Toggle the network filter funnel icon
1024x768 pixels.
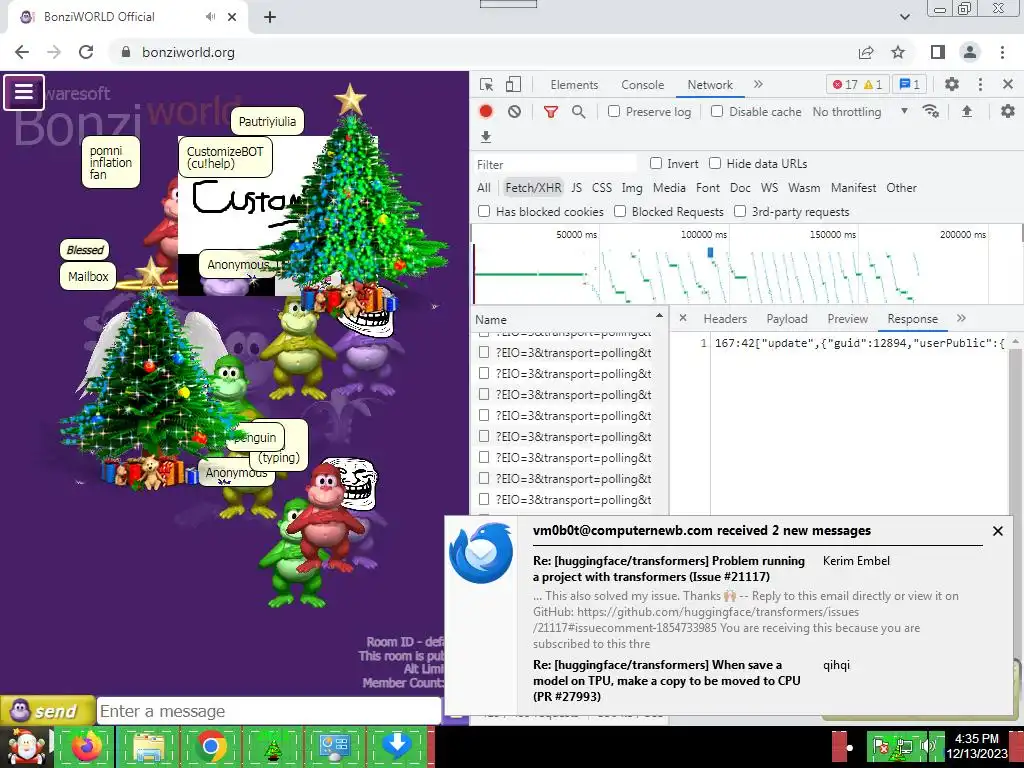(551, 112)
